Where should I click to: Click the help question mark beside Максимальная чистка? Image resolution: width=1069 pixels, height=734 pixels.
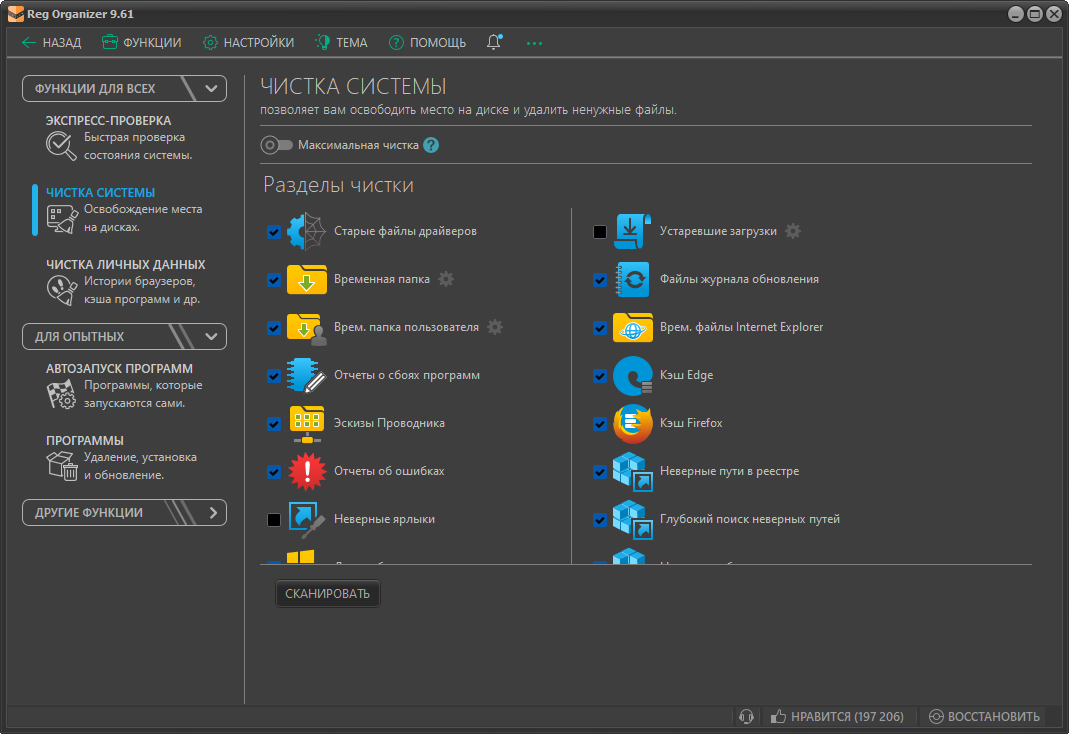click(x=431, y=145)
